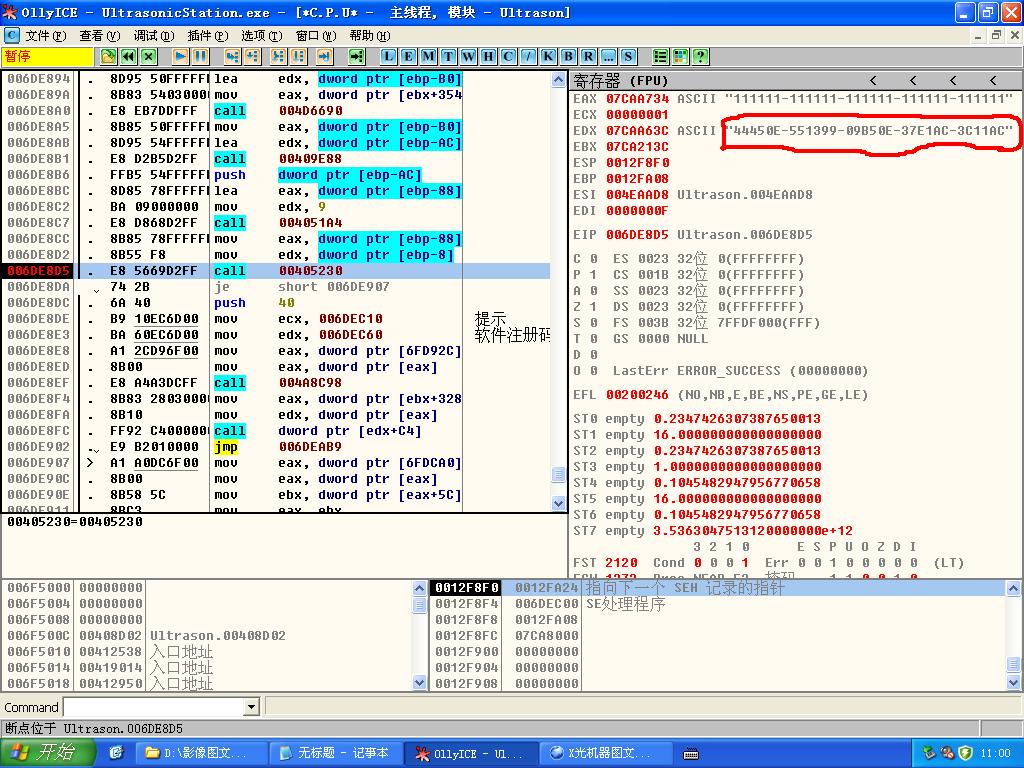Toggle the T flag value
1024x768 pixels.
point(594,339)
